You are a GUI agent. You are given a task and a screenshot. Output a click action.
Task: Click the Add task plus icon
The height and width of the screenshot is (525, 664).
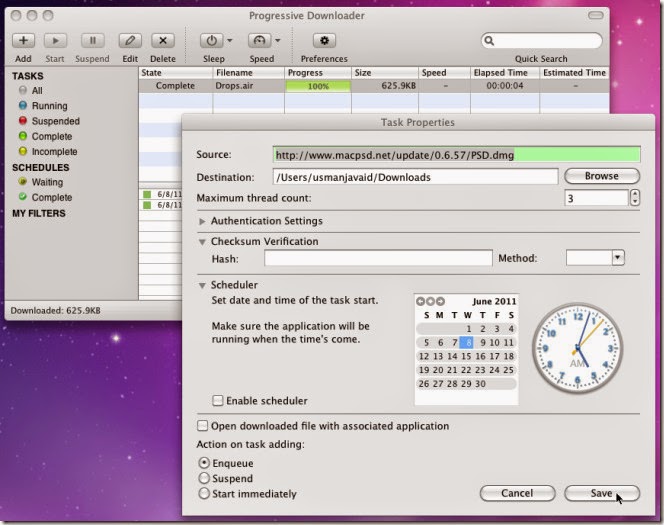23,41
